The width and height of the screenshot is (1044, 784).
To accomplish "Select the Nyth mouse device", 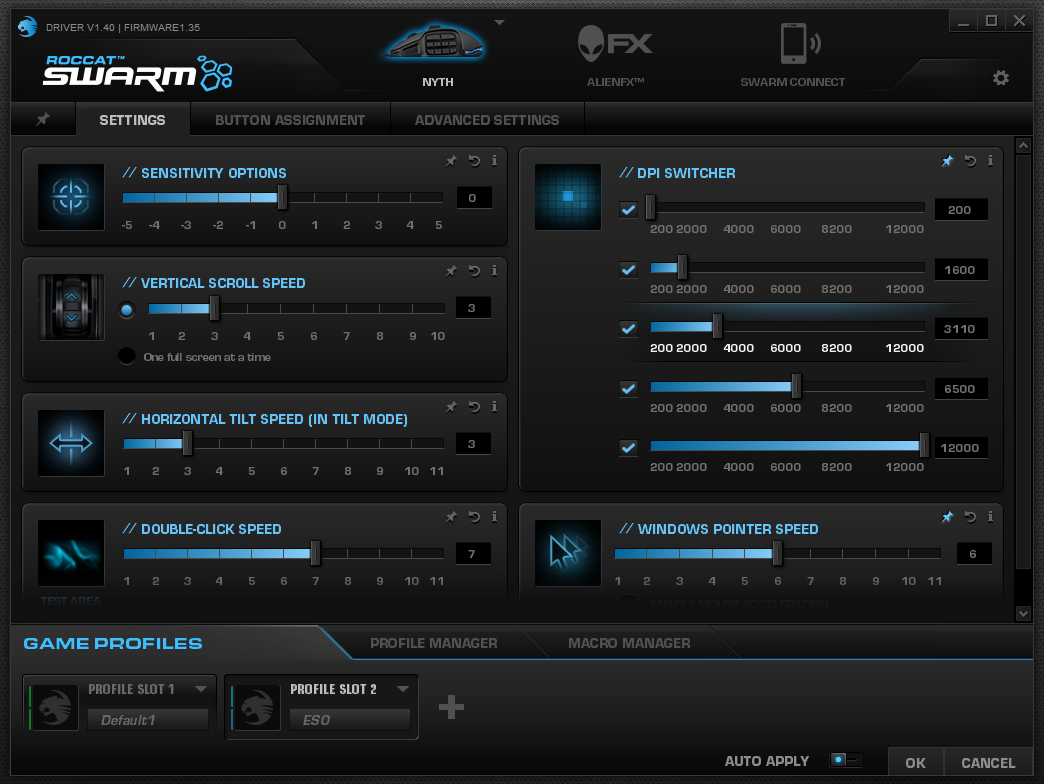I will [x=437, y=55].
